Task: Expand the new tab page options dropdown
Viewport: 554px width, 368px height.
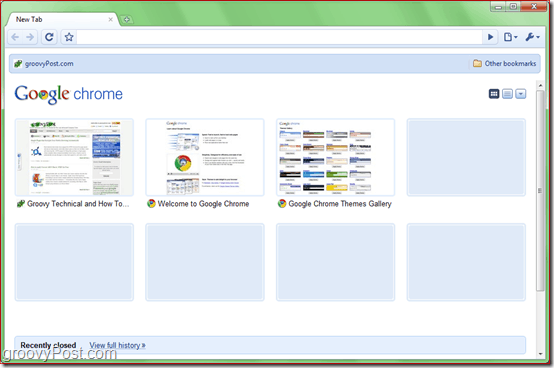Action: click(x=520, y=94)
